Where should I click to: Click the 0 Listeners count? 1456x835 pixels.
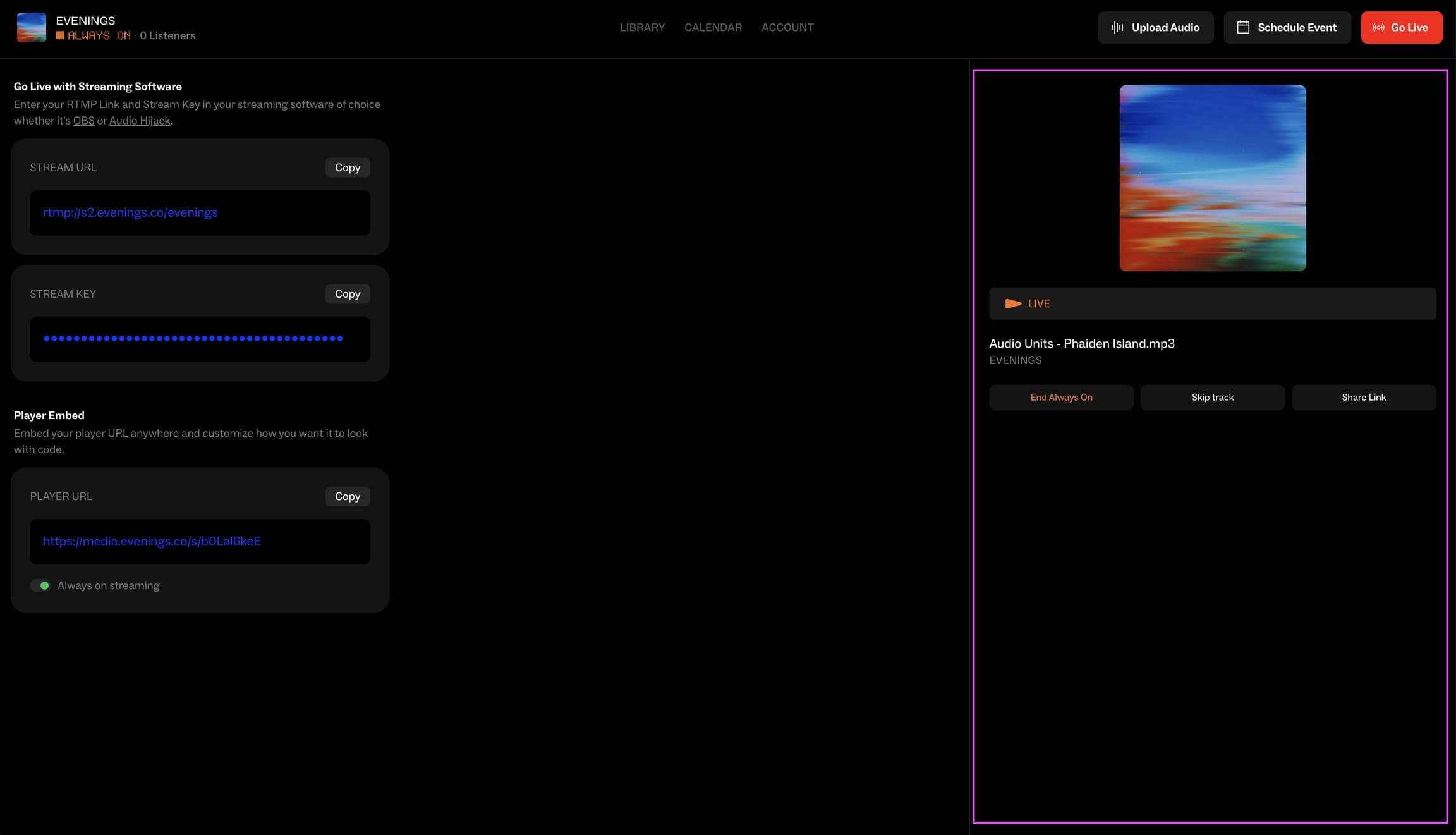tap(167, 36)
